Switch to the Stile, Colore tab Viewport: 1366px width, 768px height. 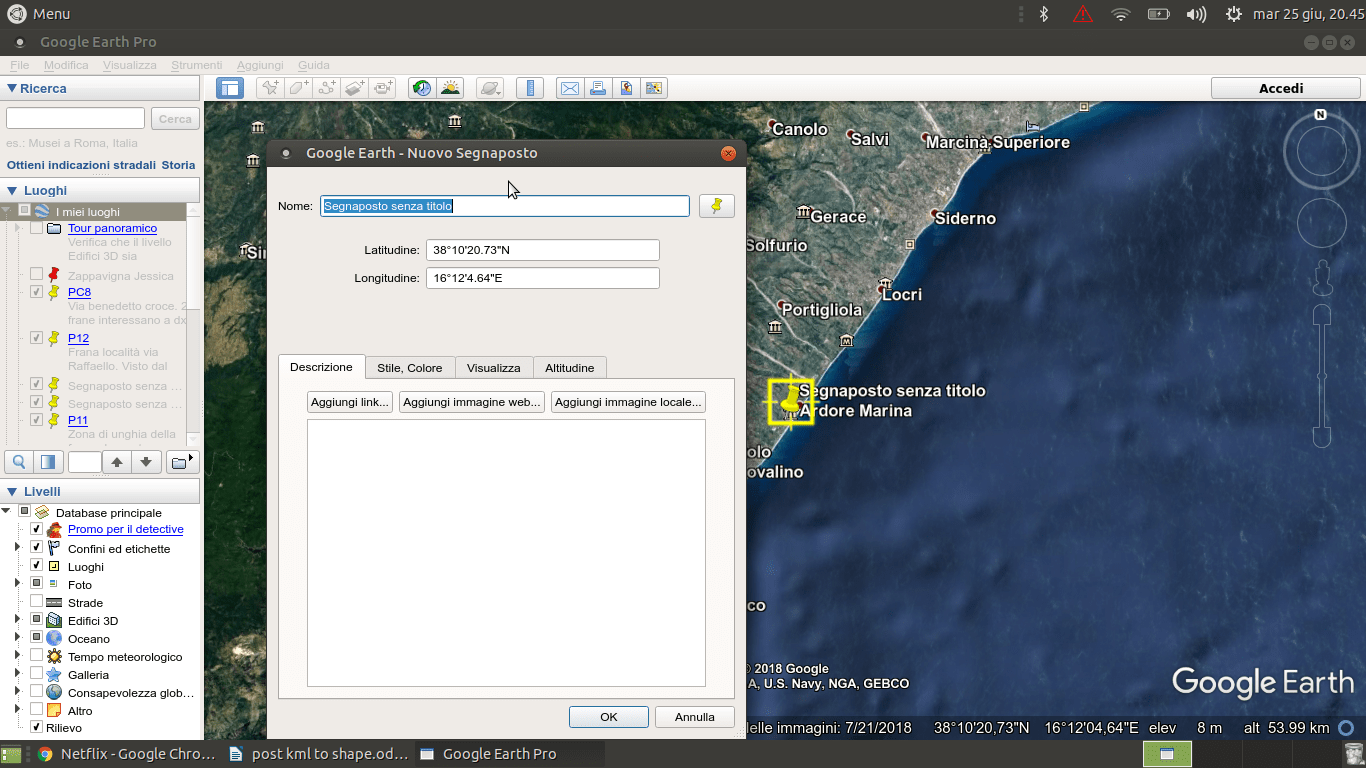[410, 367]
